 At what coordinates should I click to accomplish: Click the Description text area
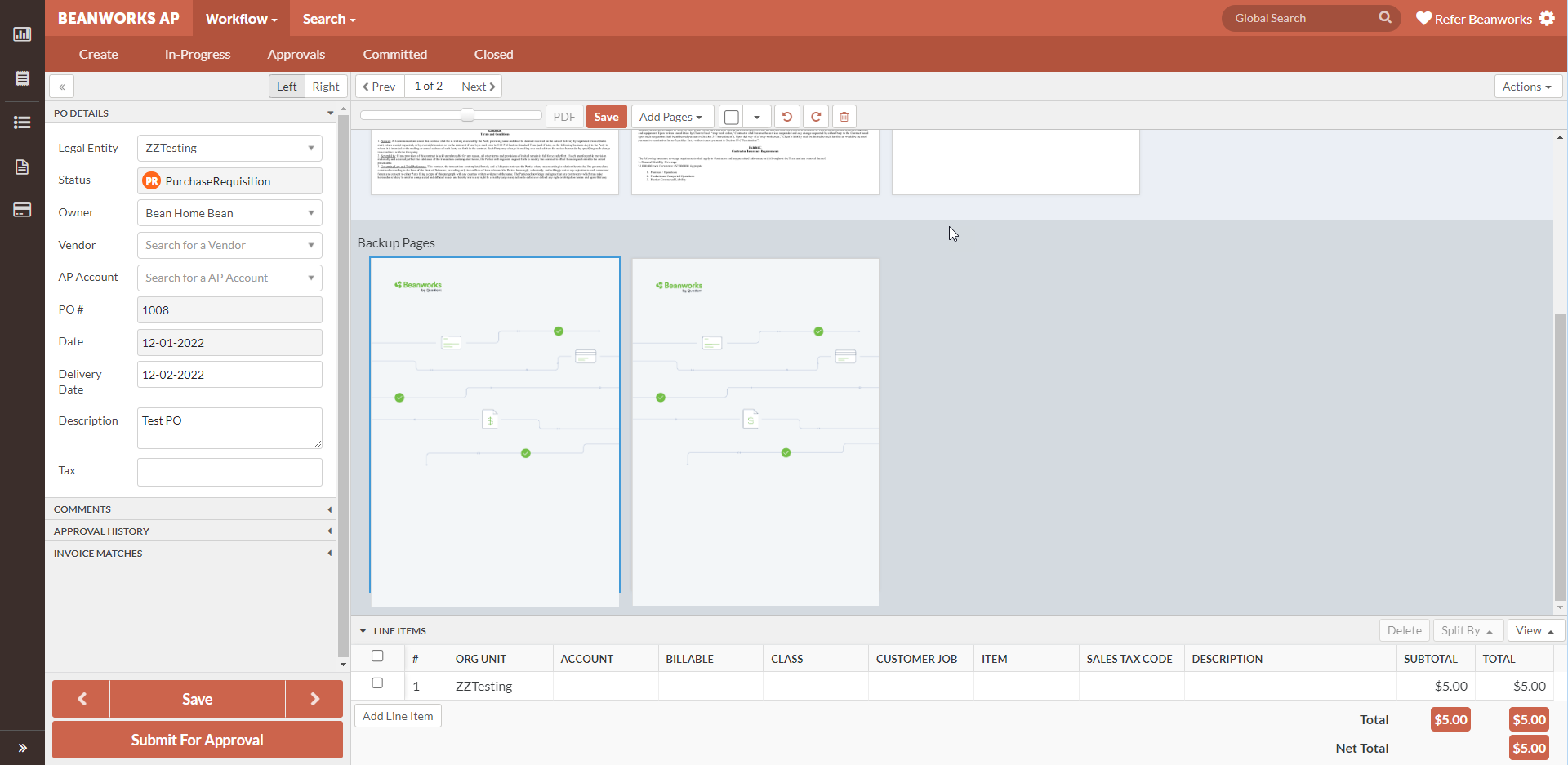tap(229, 428)
